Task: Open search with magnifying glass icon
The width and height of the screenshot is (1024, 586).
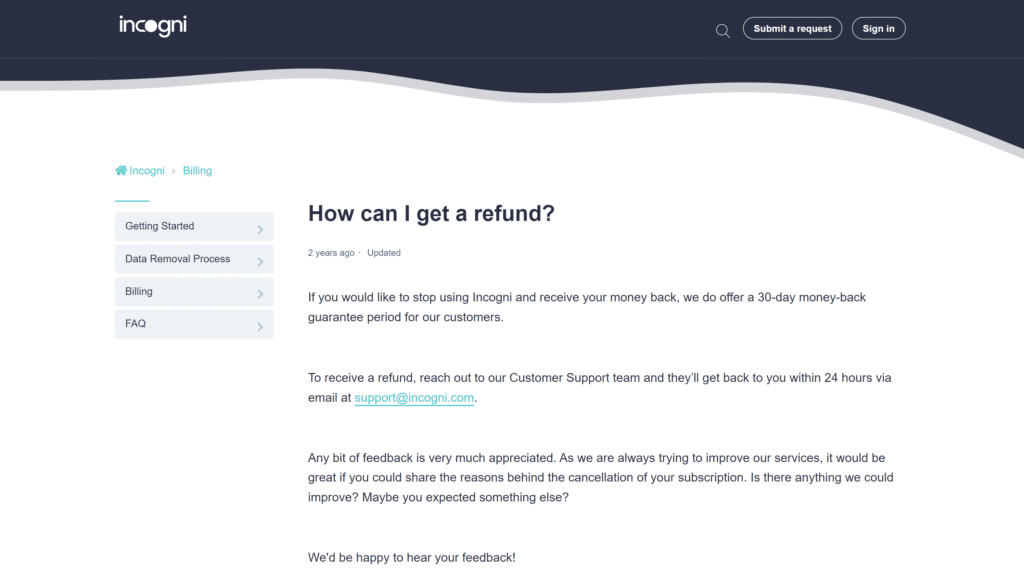Action: pos(722,31)
